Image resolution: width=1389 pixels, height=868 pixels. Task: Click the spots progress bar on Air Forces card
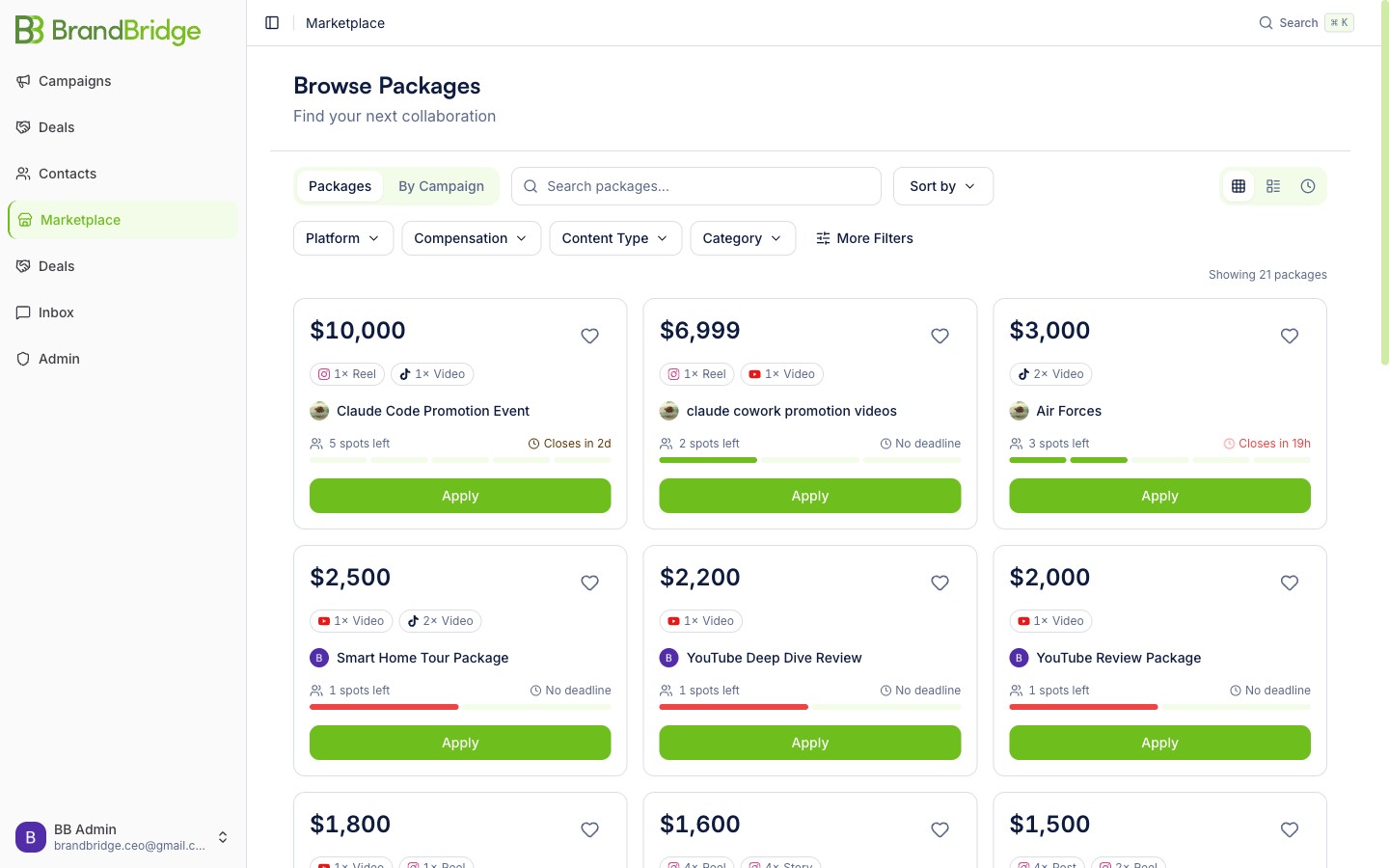tap(1159, 460)
